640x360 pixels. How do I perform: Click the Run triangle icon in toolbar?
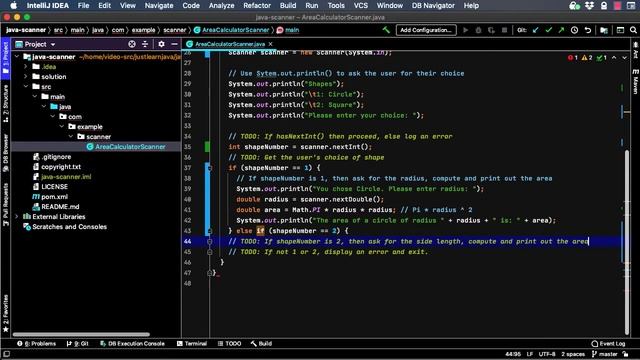(x=465, y=30)
